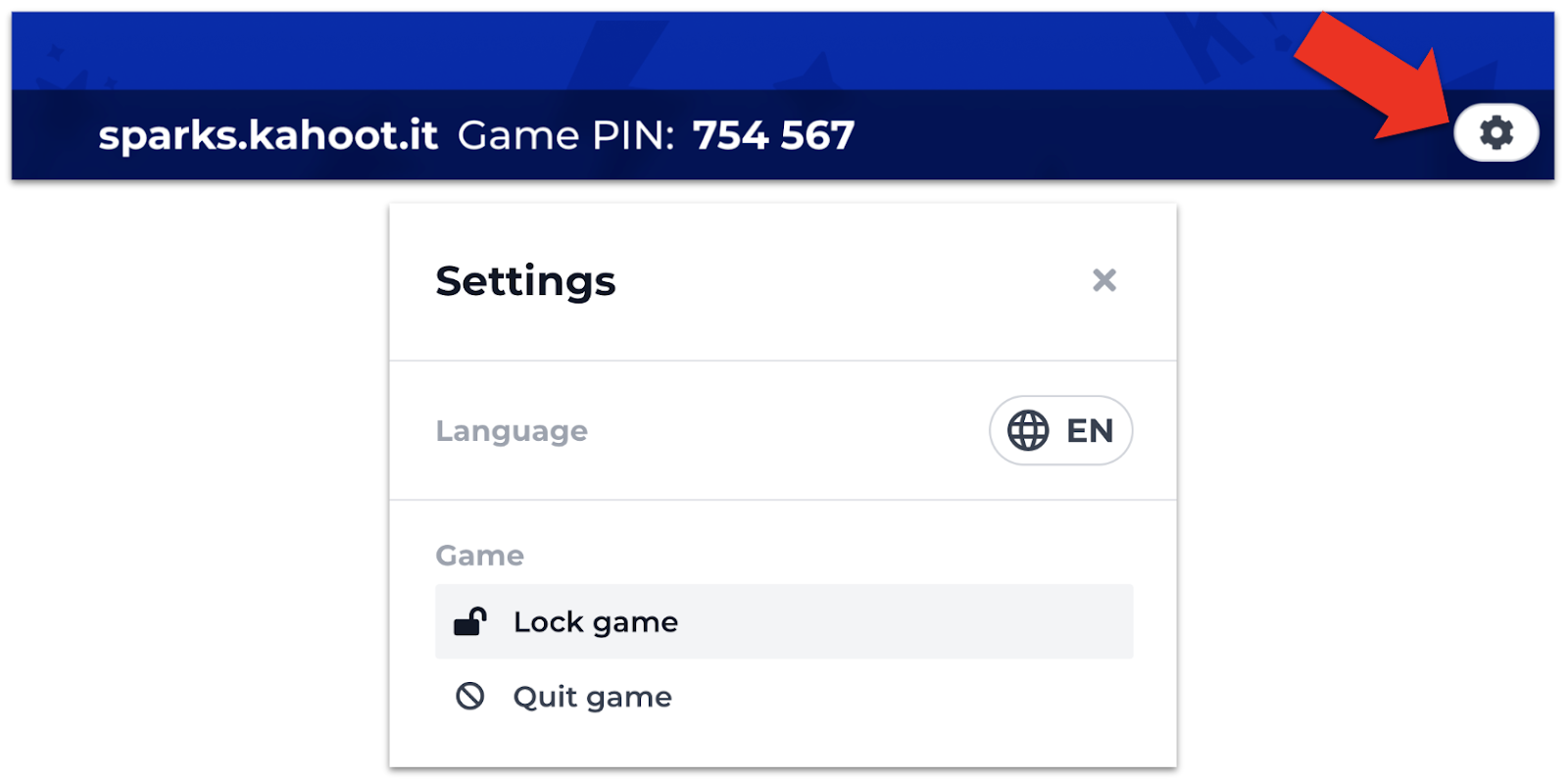1568x781 pixels.
Task: Select Quit game from the Game menu
Action: click(592, 697)
